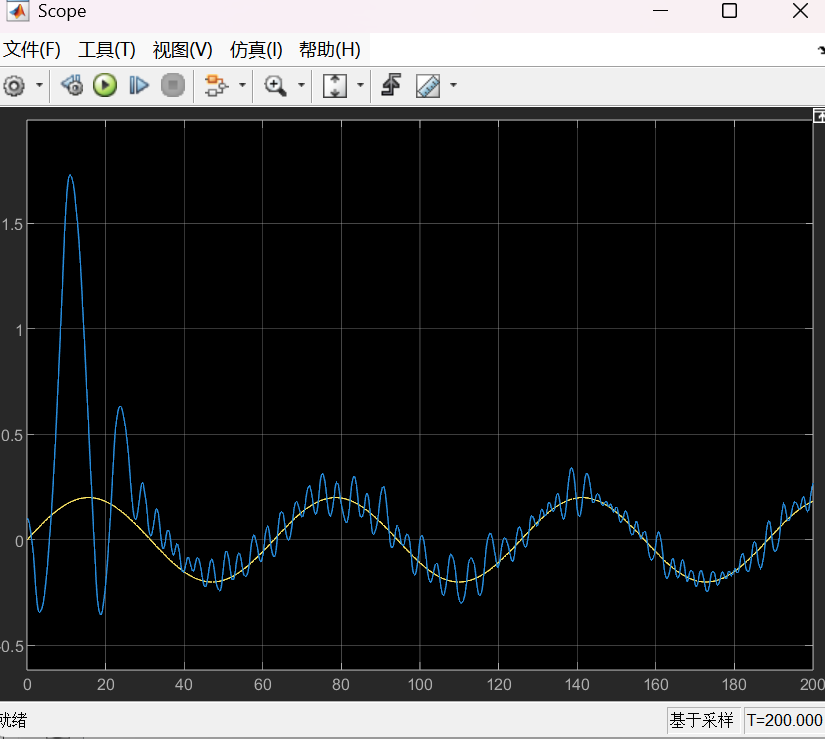
Task: Click the Scale axes limits icon
Action: 334,86
